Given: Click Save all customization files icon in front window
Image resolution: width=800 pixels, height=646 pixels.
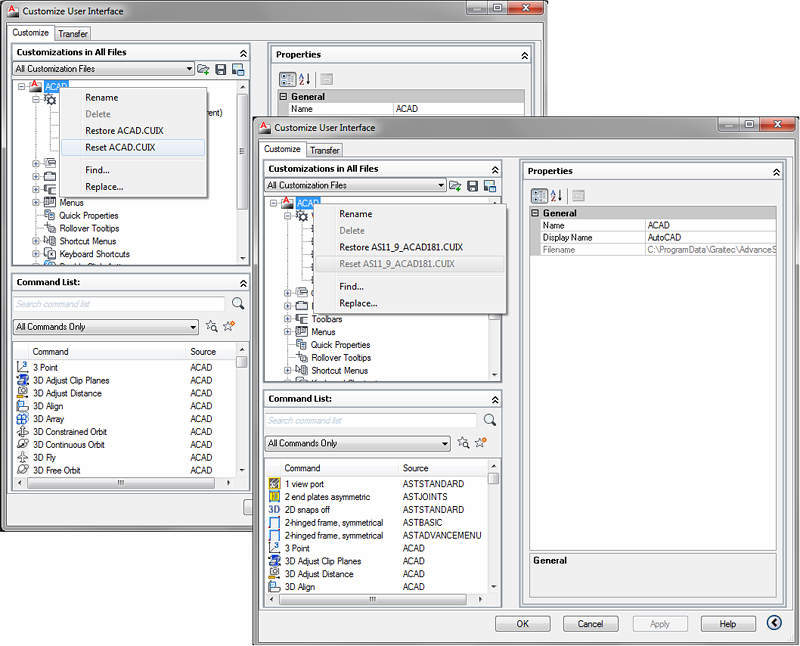Looking at the screenshot, I should [473, 186].
